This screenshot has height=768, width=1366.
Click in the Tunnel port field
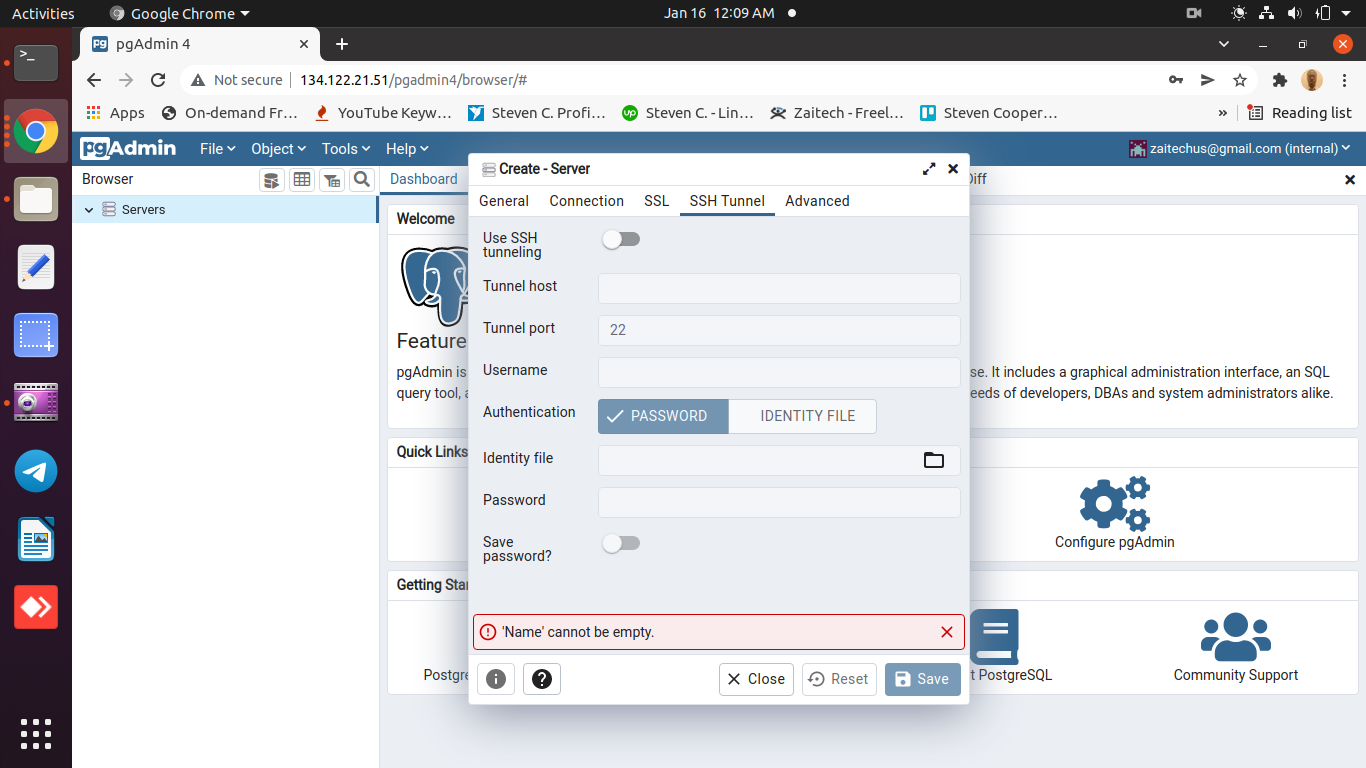click(779, 330)
